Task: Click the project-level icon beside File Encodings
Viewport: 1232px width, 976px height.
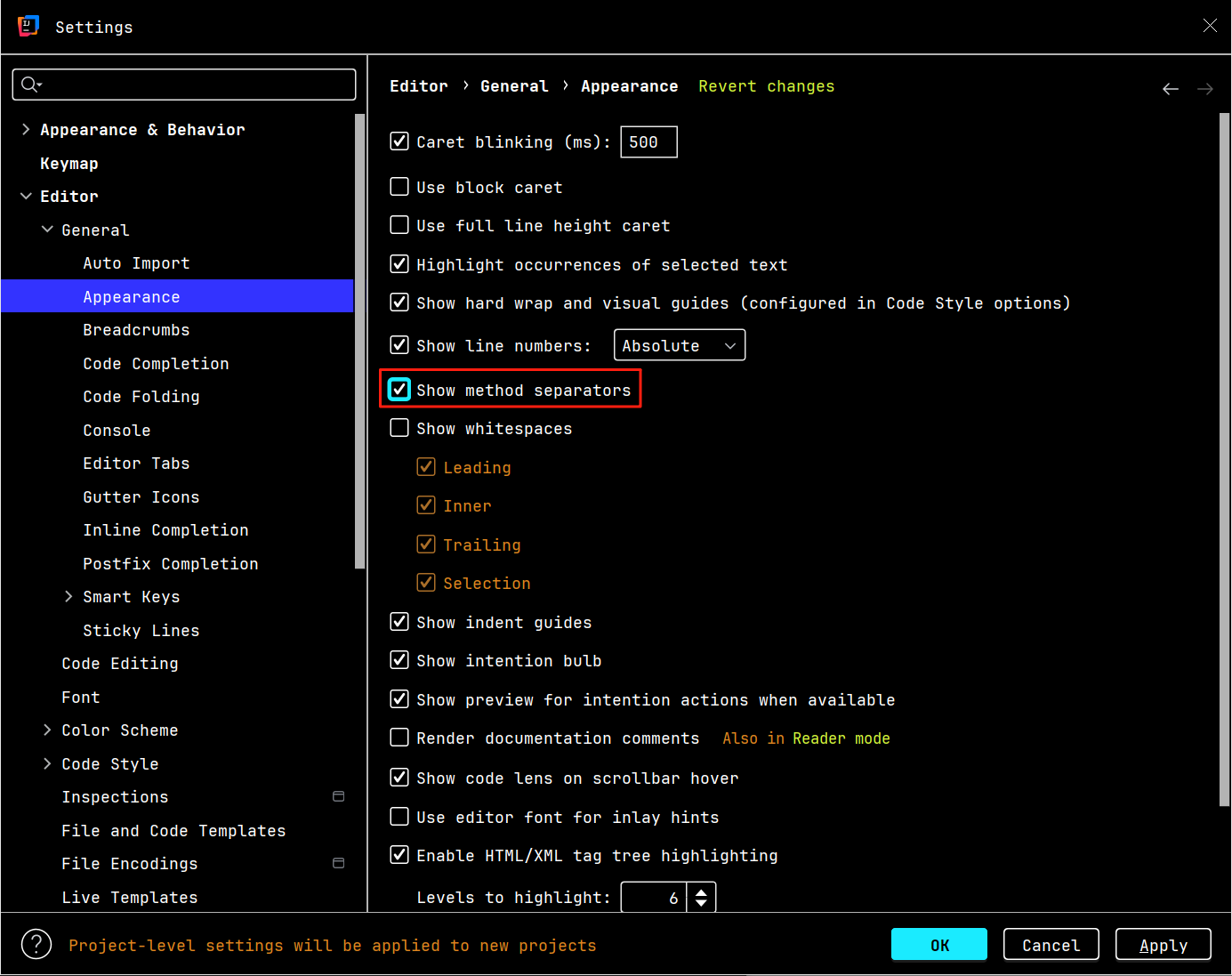Action: pyautogui.click(x=338, y=863)
